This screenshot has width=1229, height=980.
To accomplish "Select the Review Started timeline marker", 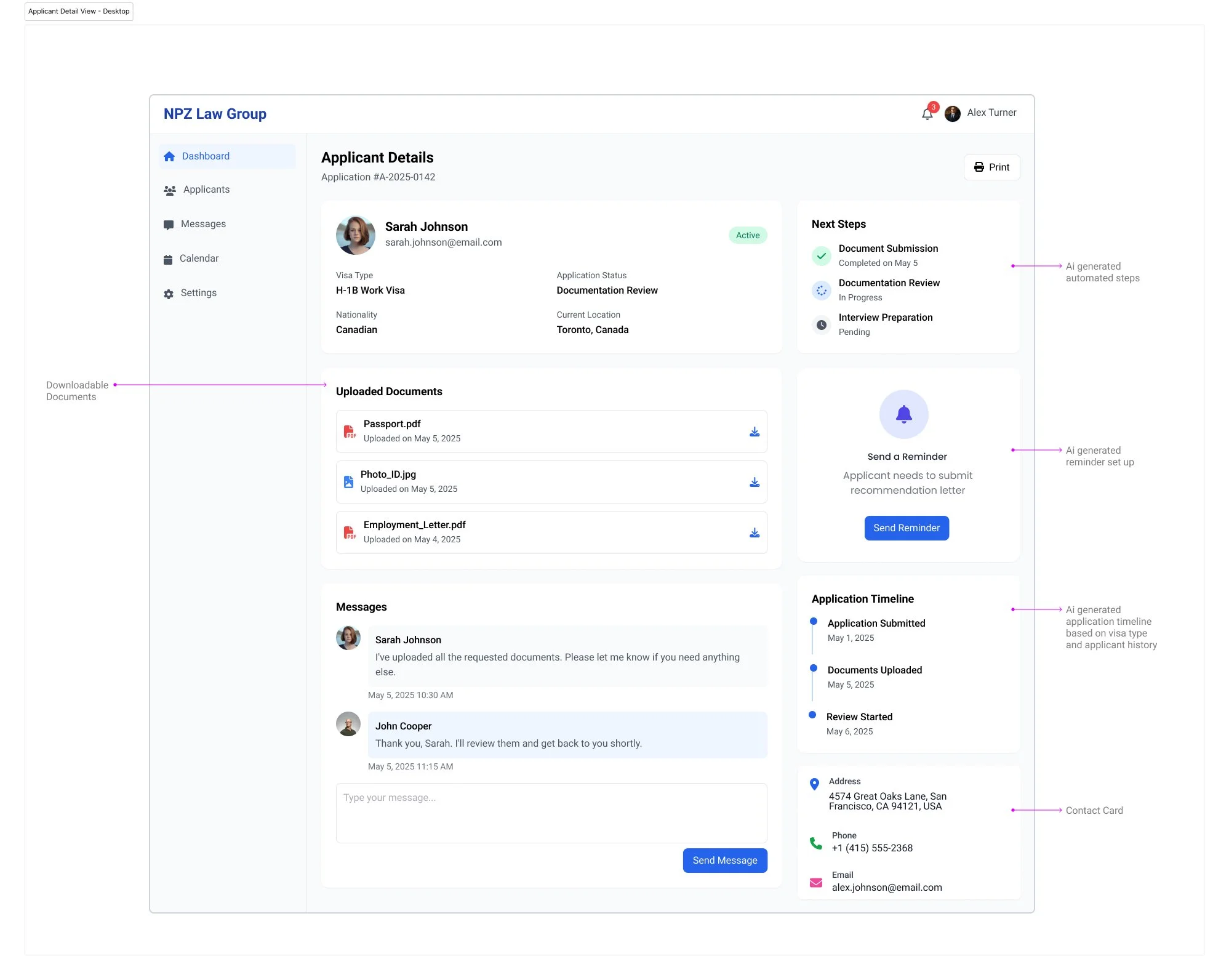I will [x=812, y=715].
